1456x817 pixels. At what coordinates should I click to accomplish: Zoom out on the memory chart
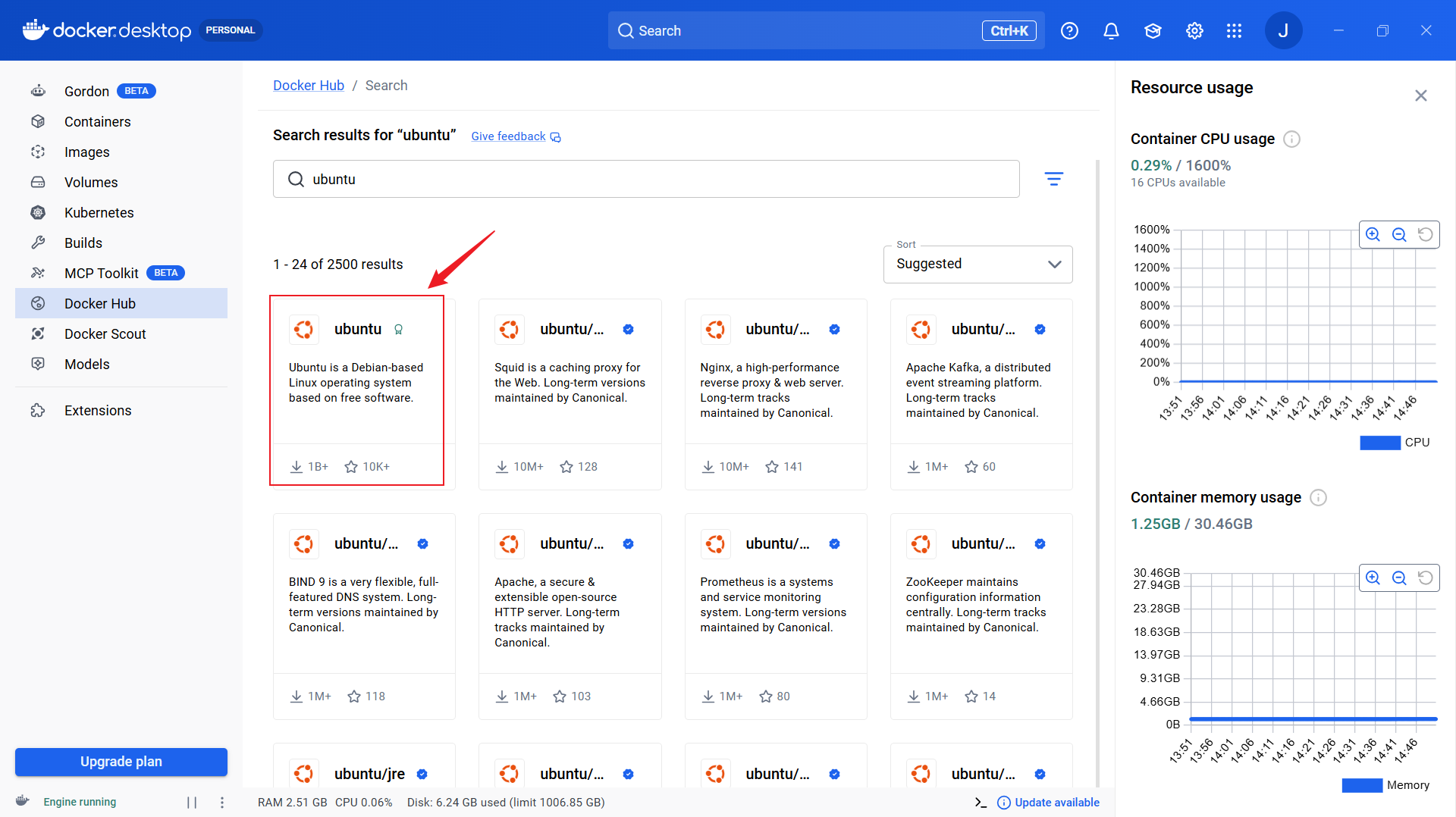pyautogui.click(x=1399, y=578)
